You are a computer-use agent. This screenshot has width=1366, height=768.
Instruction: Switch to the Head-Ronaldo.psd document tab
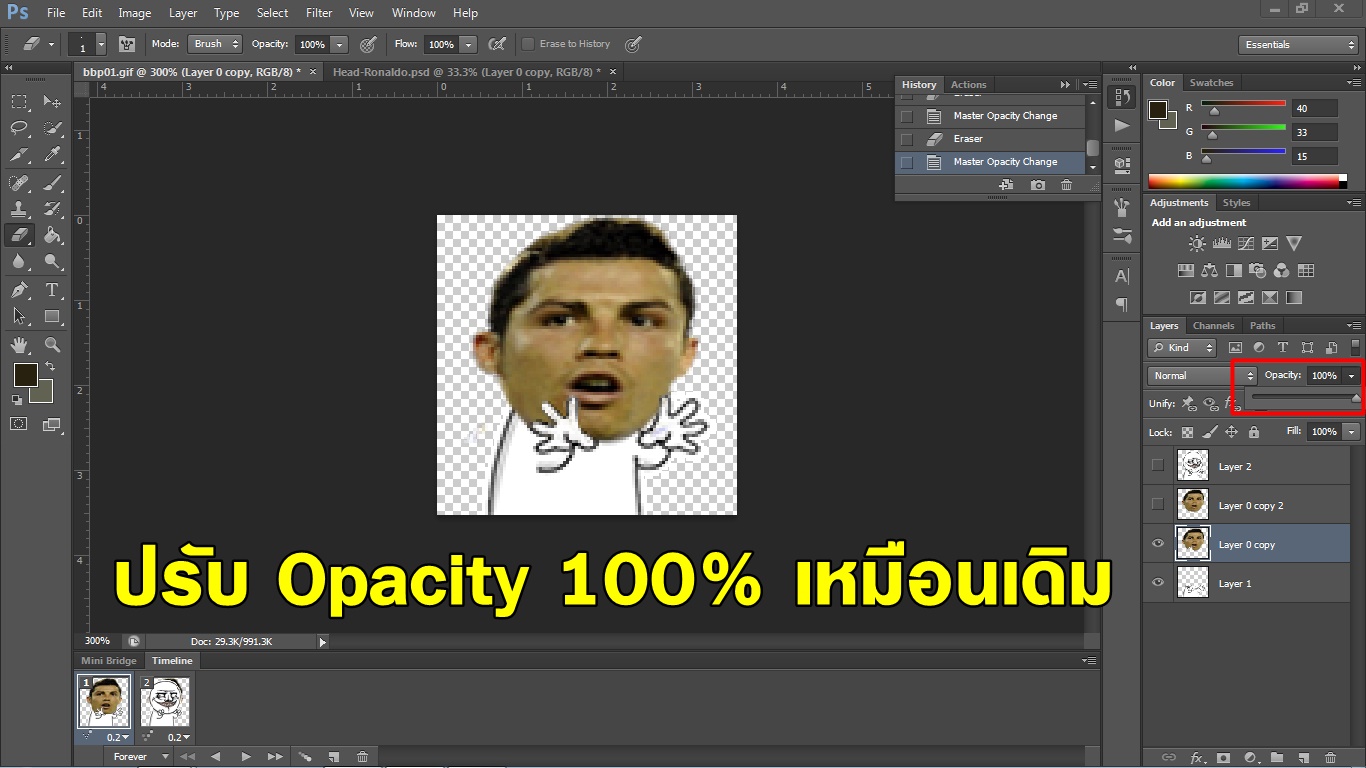click(466, 72)
